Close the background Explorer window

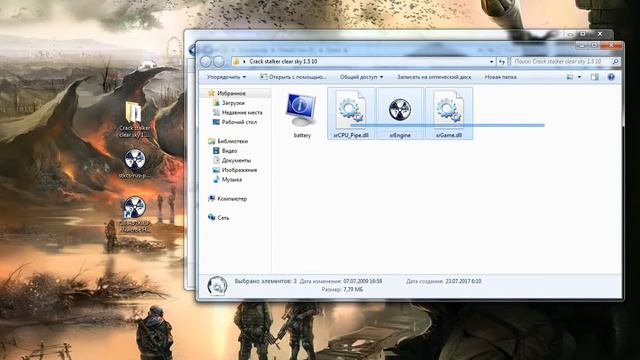pyautogui.click(x=600, y=34)
